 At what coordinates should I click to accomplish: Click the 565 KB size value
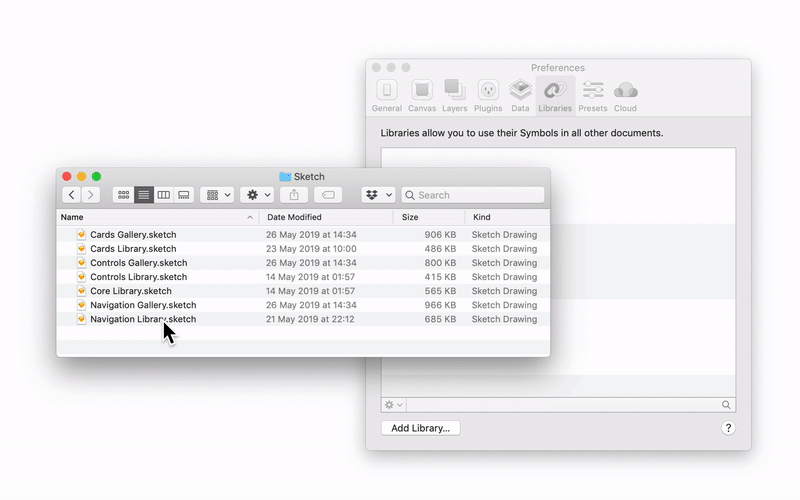(x=440, y=291)
